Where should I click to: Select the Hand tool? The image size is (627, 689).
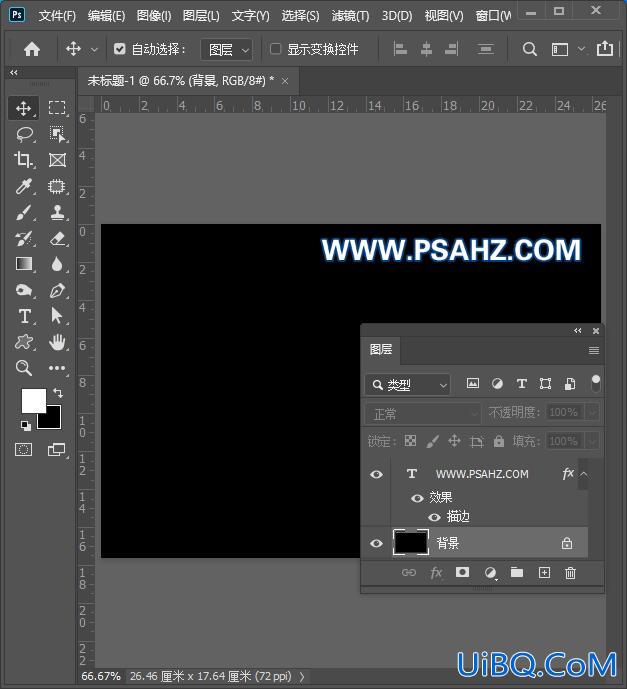tap(57, 342)
